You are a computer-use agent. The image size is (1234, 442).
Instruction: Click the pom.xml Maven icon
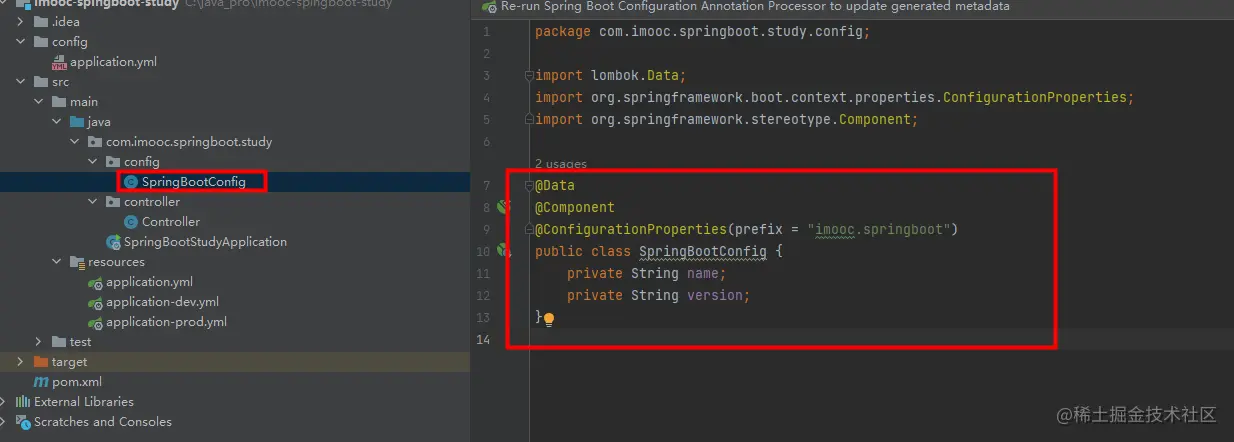coord(40,382)
